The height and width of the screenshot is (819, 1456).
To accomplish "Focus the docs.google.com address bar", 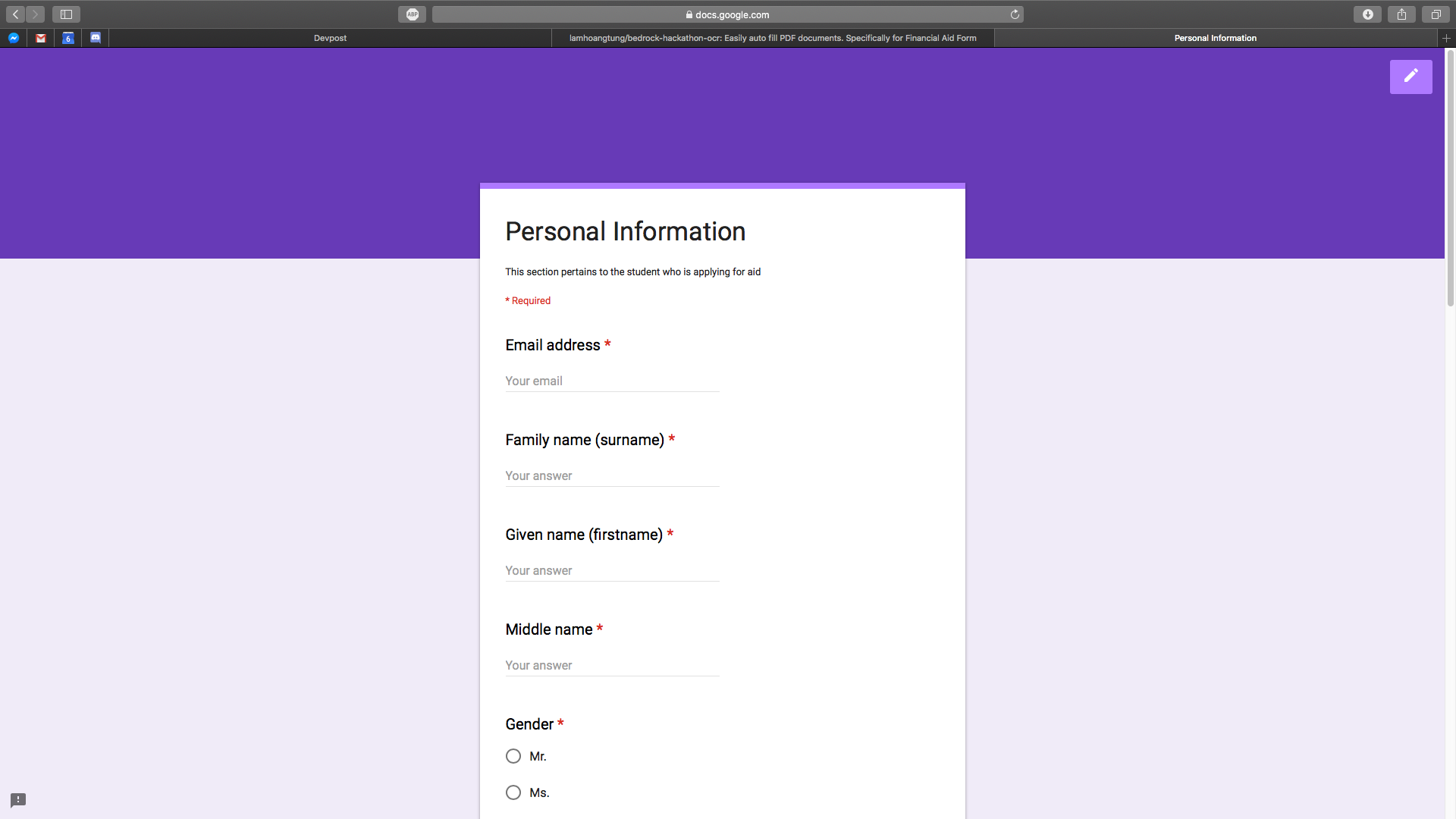I will click(x=726, y=14).
